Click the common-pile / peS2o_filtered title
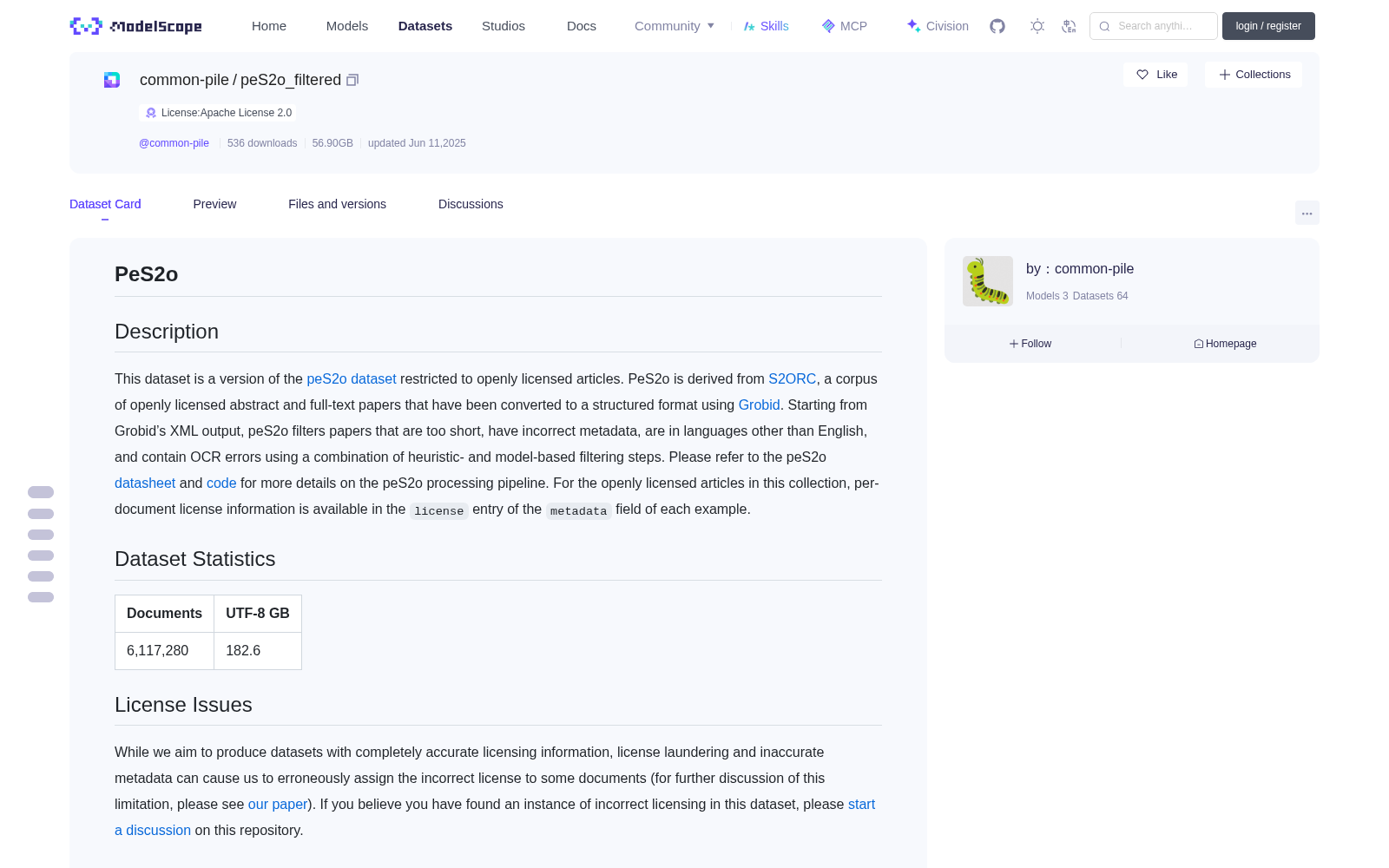Screen dimensions: 1389x868 coord(240,80)
